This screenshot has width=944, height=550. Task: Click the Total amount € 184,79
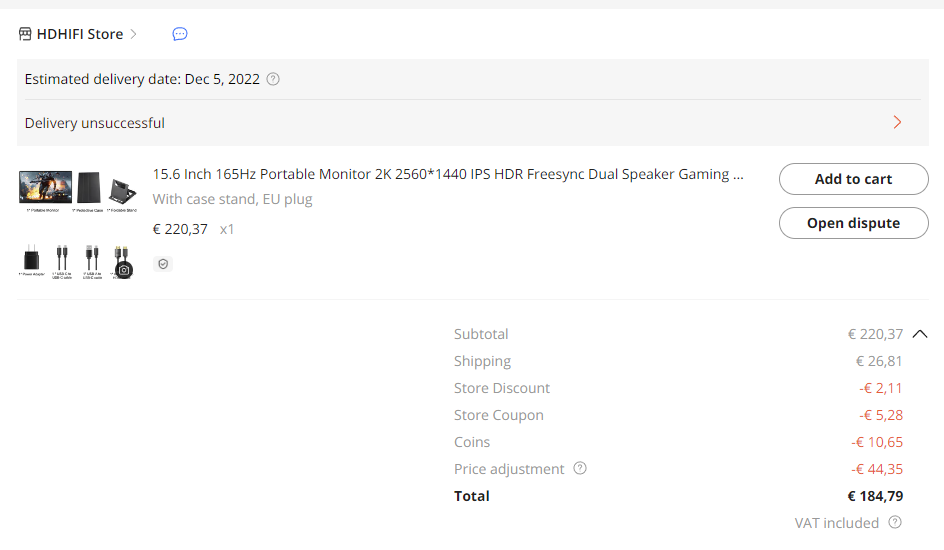[x=875, y=496]
